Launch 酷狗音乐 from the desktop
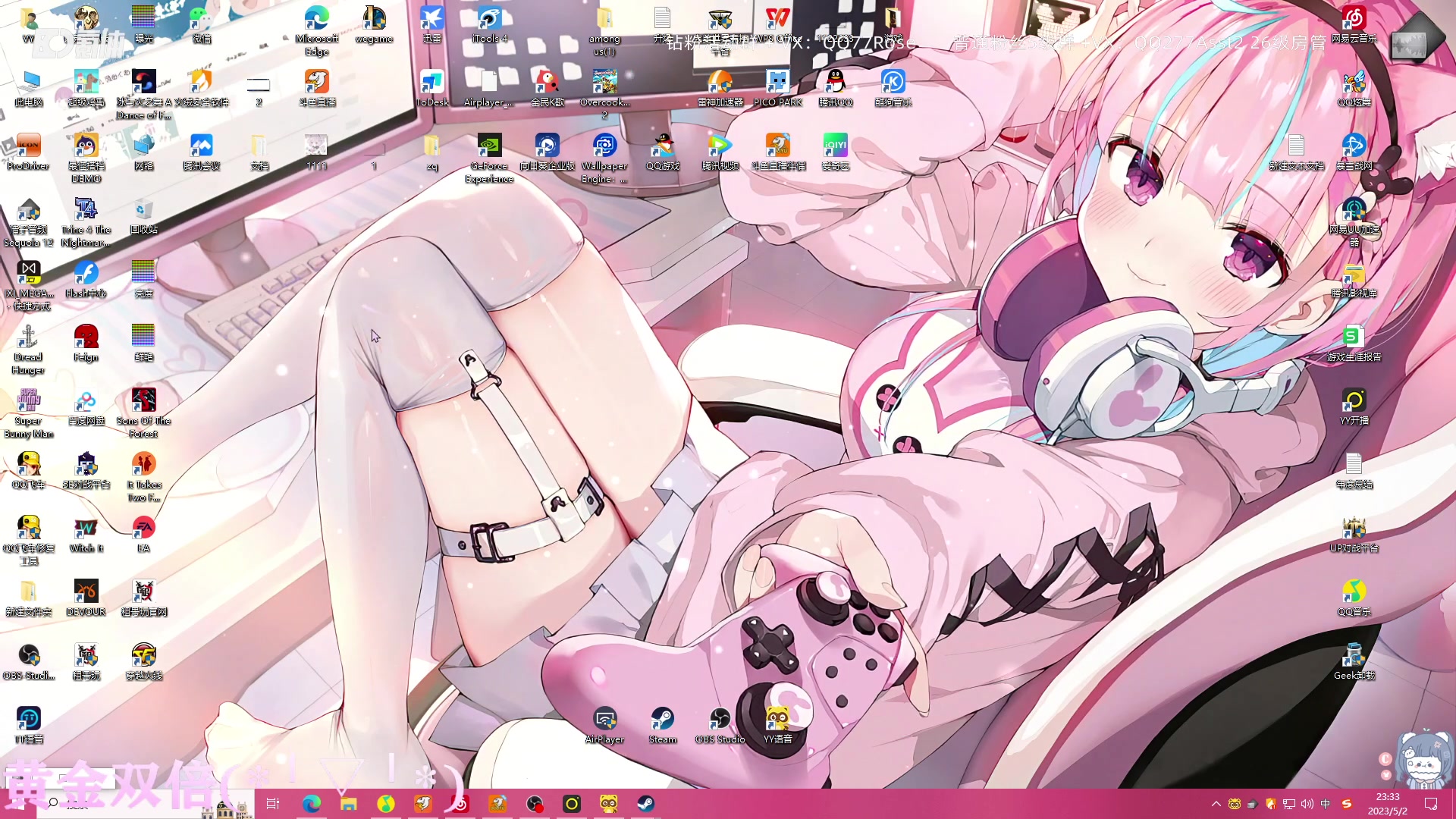Image resolution: width=1456 pixels, height=819 pixels. (893, 88)
